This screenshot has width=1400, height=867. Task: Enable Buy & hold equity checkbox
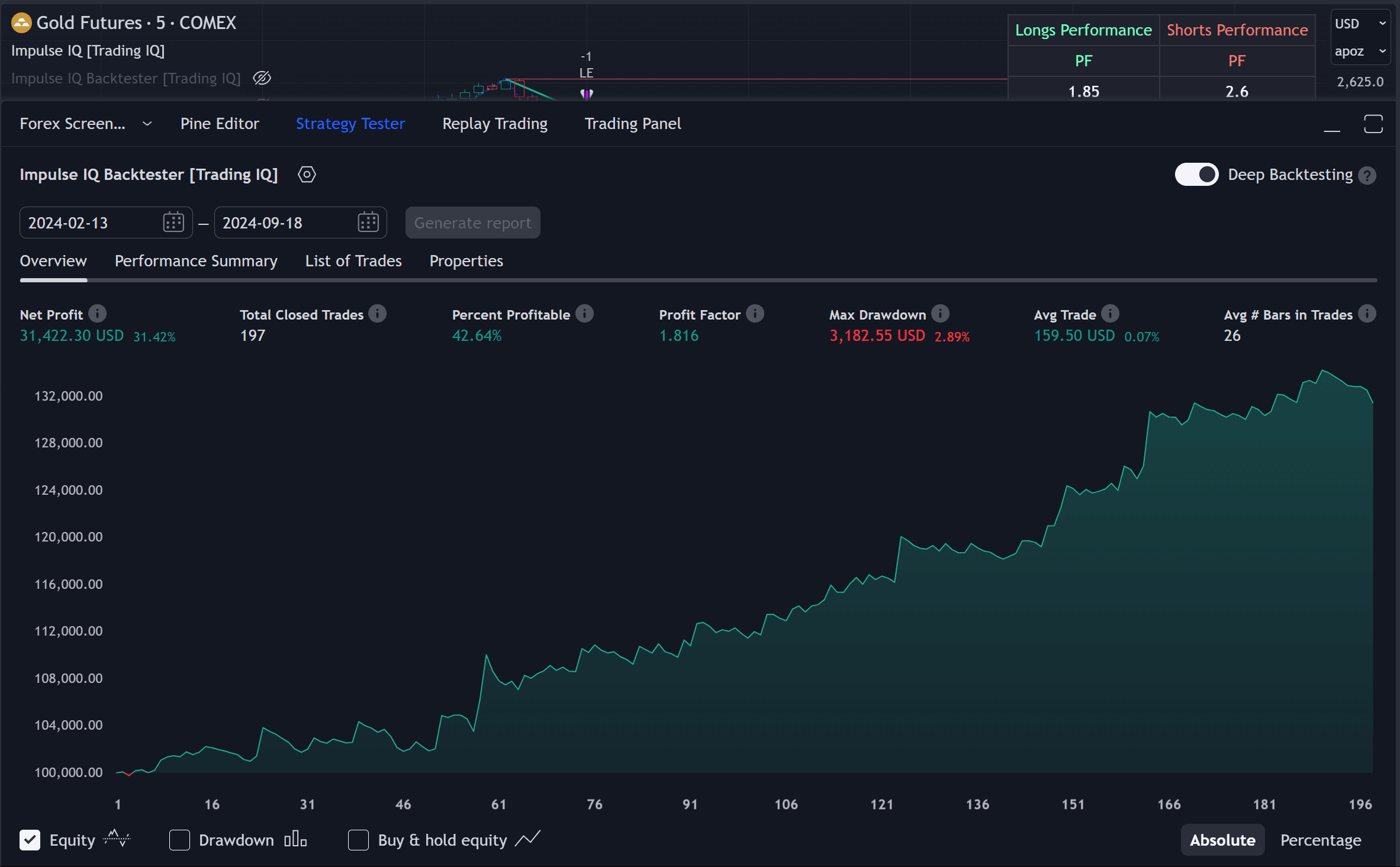358,840
